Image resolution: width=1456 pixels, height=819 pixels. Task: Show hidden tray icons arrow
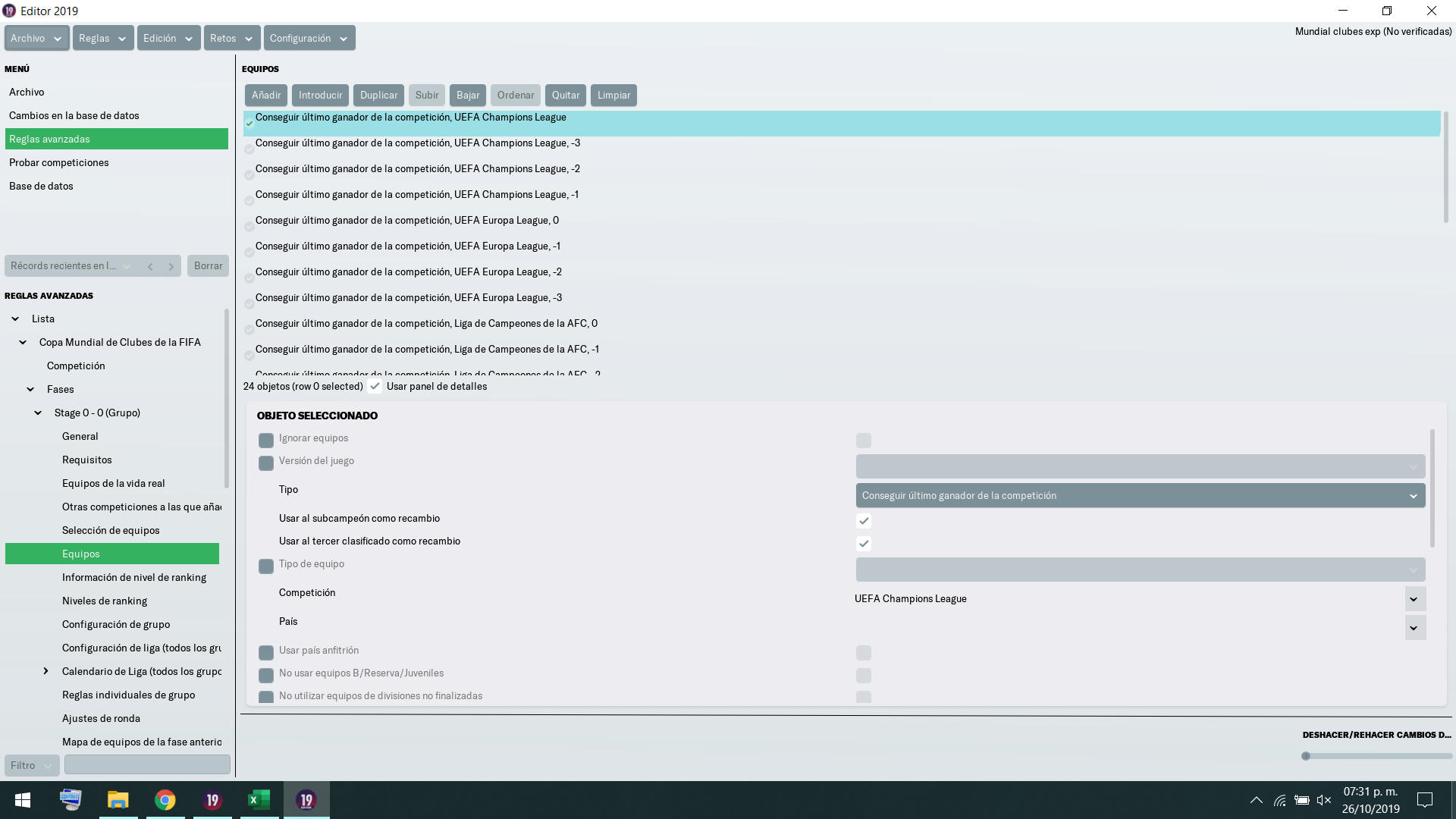1257,800
